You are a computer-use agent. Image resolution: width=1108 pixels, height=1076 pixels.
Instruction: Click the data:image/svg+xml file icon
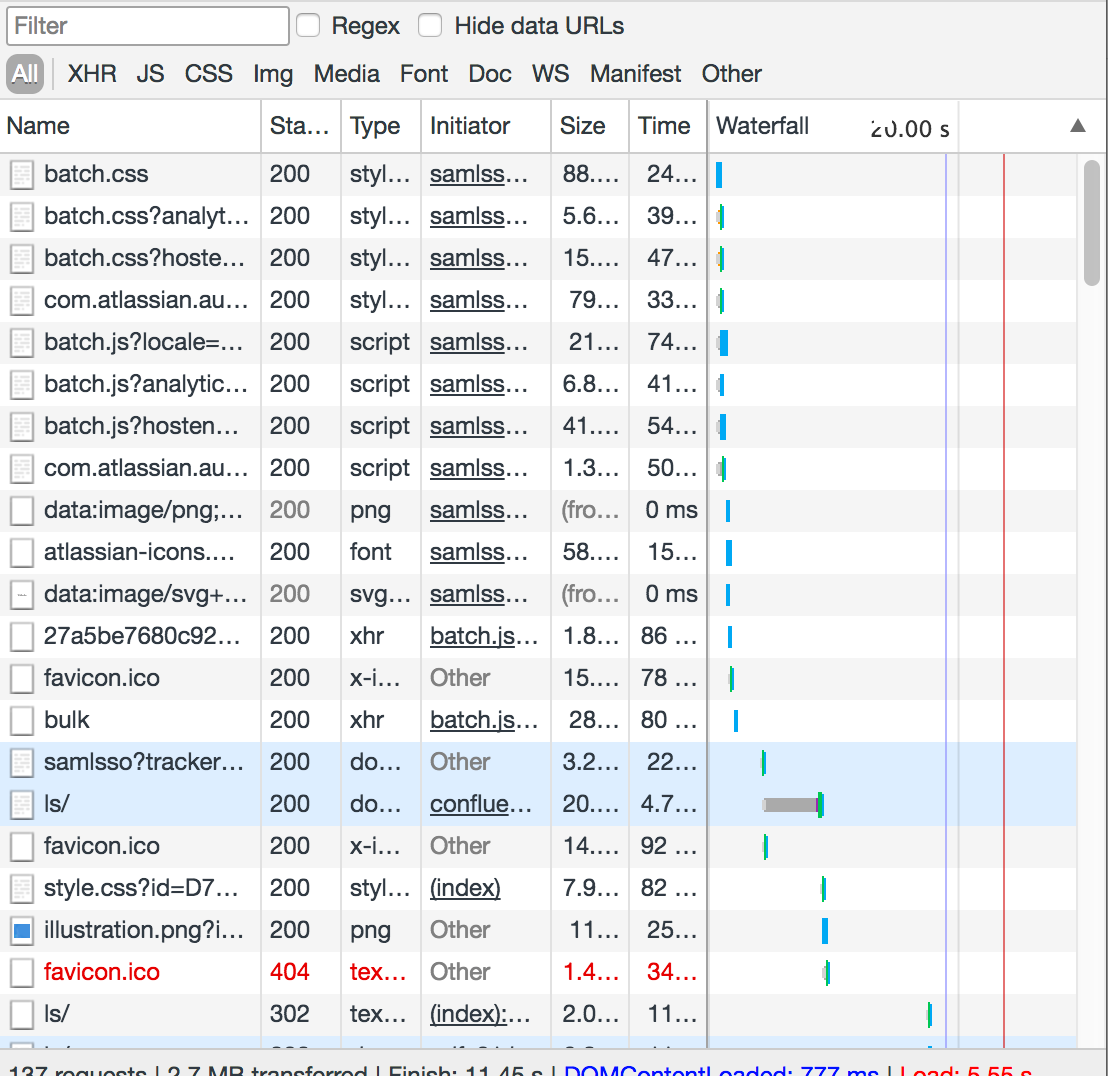pos(21,595)
